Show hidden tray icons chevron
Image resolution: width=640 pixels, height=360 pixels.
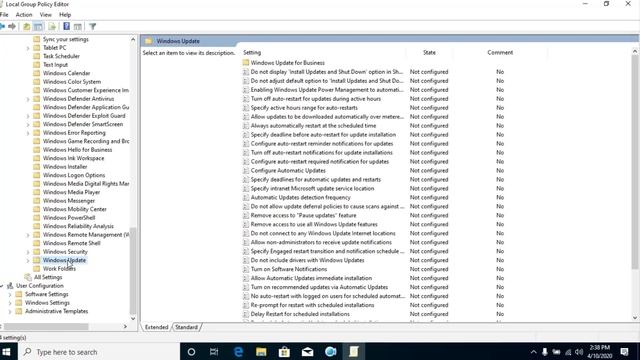point(533,352)
